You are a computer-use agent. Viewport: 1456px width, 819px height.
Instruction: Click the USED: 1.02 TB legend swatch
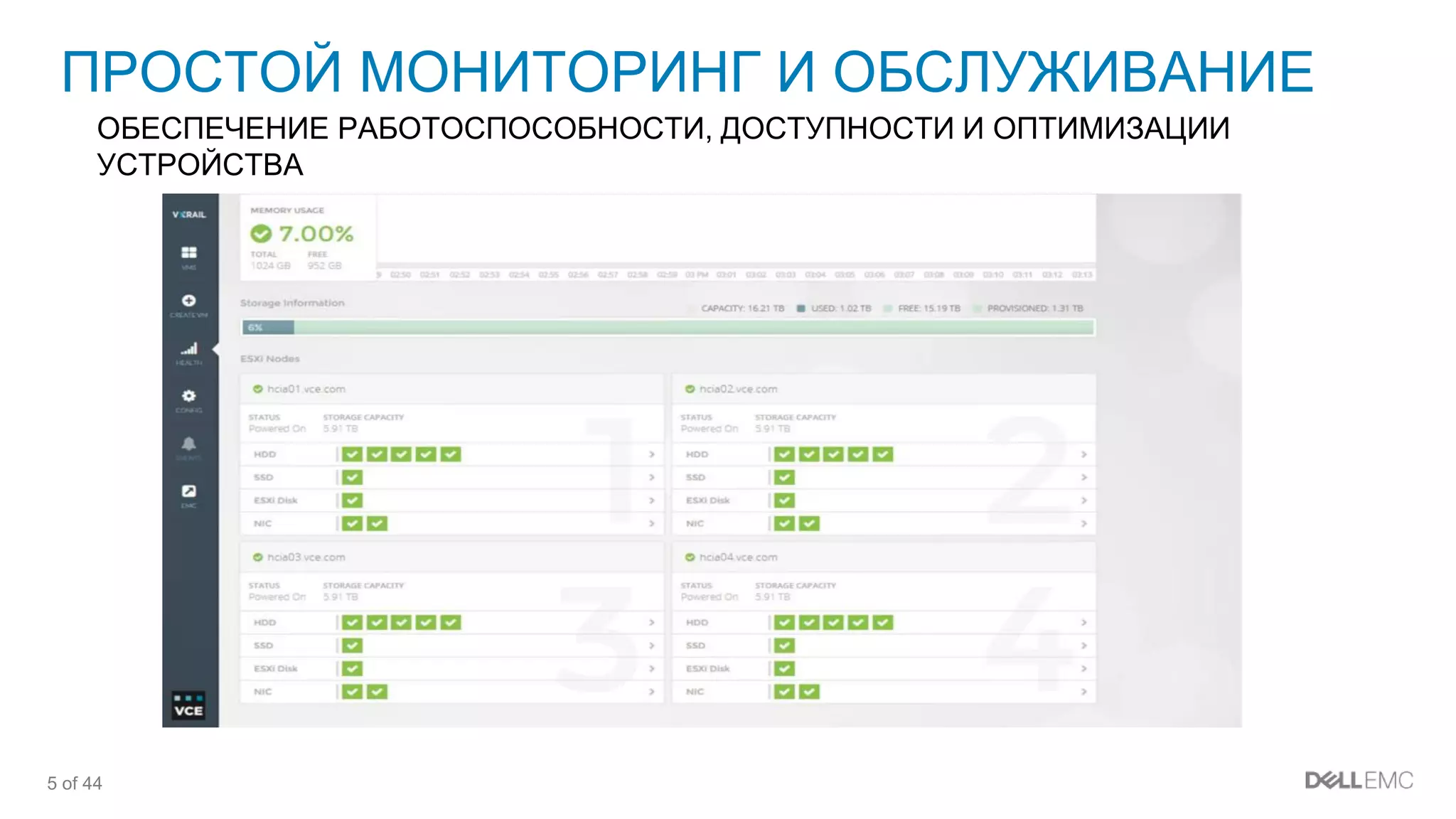801,309
